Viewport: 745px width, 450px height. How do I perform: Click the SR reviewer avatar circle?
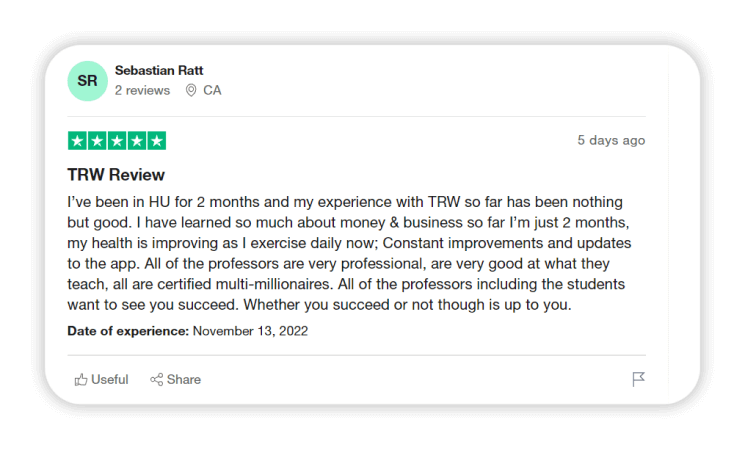(87, 81)
